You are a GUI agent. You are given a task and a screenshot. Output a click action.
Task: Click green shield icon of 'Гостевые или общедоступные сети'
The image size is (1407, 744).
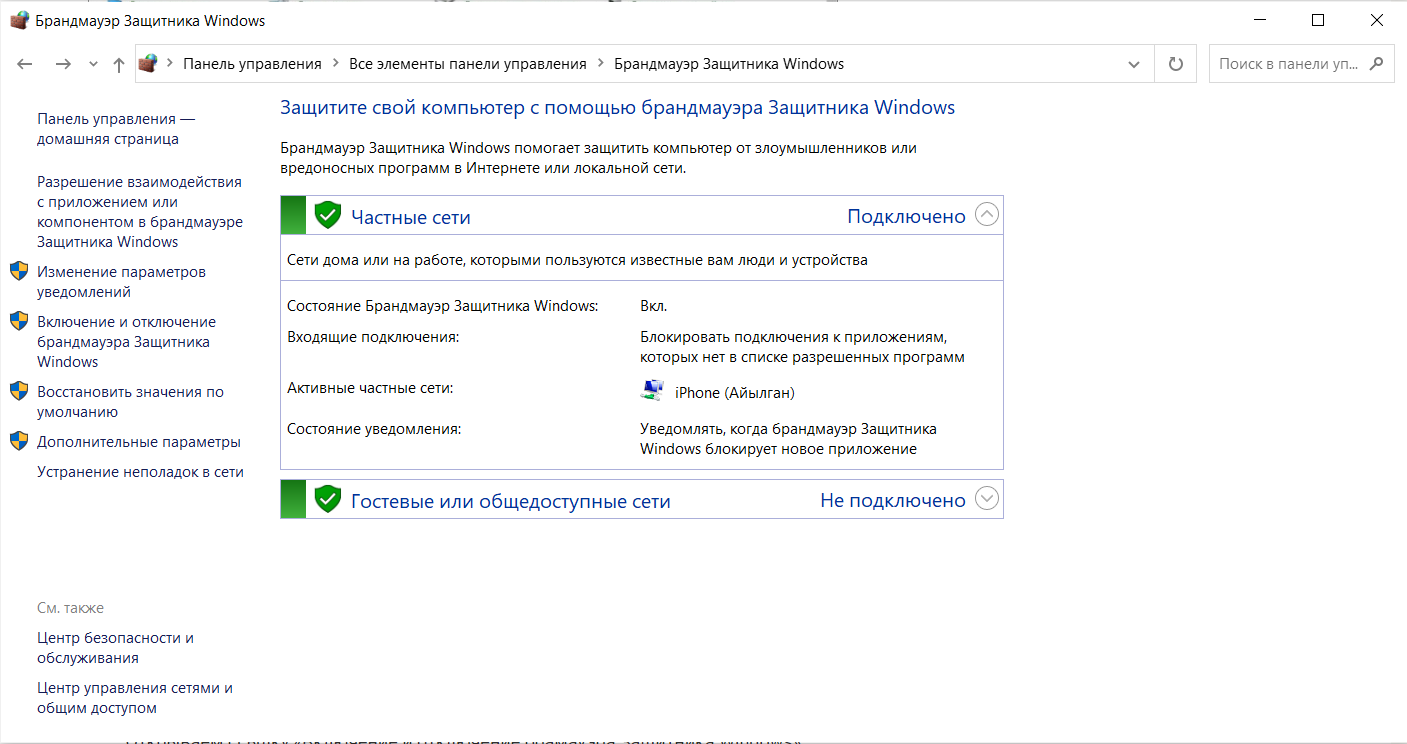coord(328,499)
